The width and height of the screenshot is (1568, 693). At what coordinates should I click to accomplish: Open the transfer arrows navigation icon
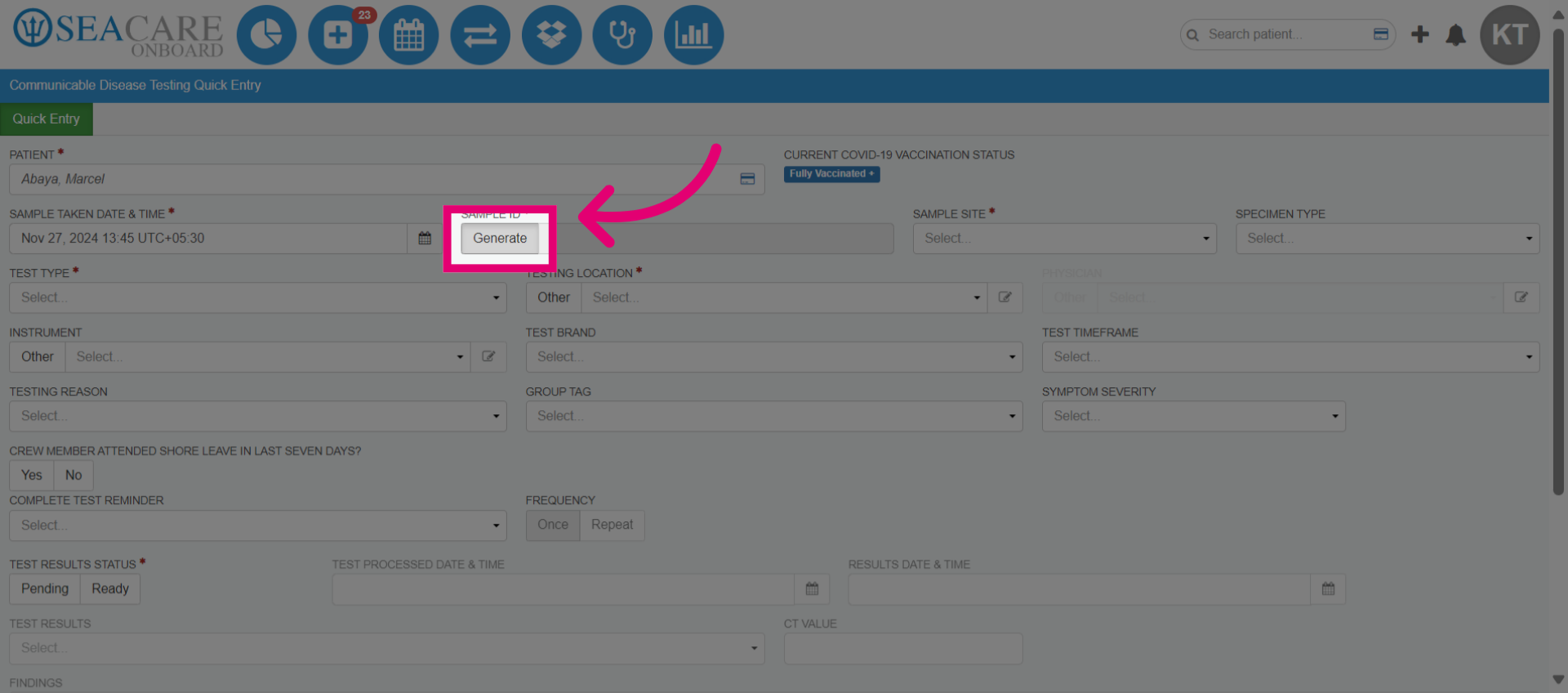point(480,35)
